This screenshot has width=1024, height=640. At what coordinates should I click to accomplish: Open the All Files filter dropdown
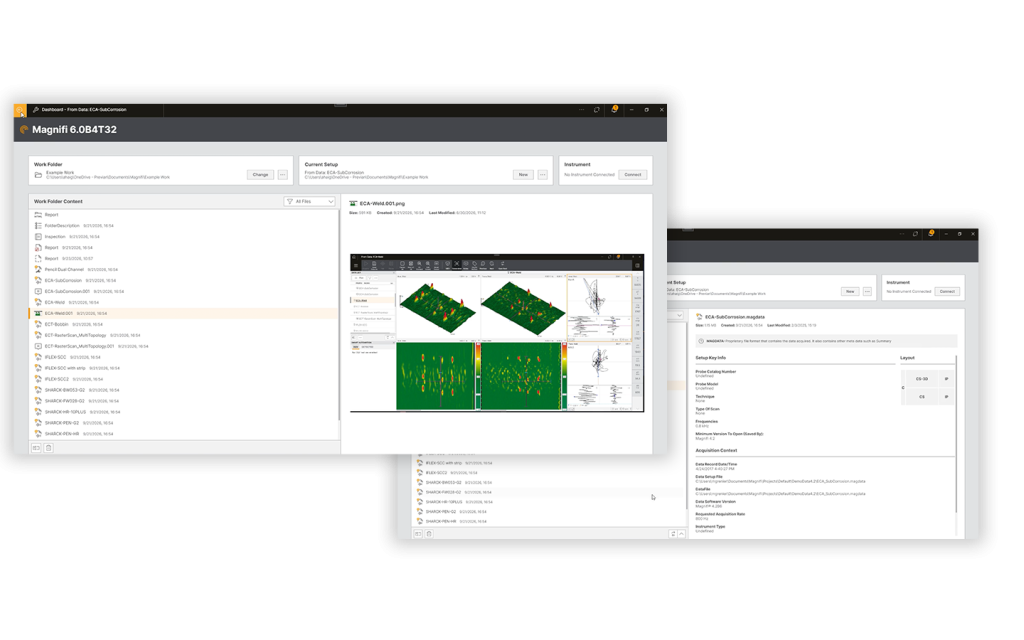pyautogui.click(x=310, y=201)
